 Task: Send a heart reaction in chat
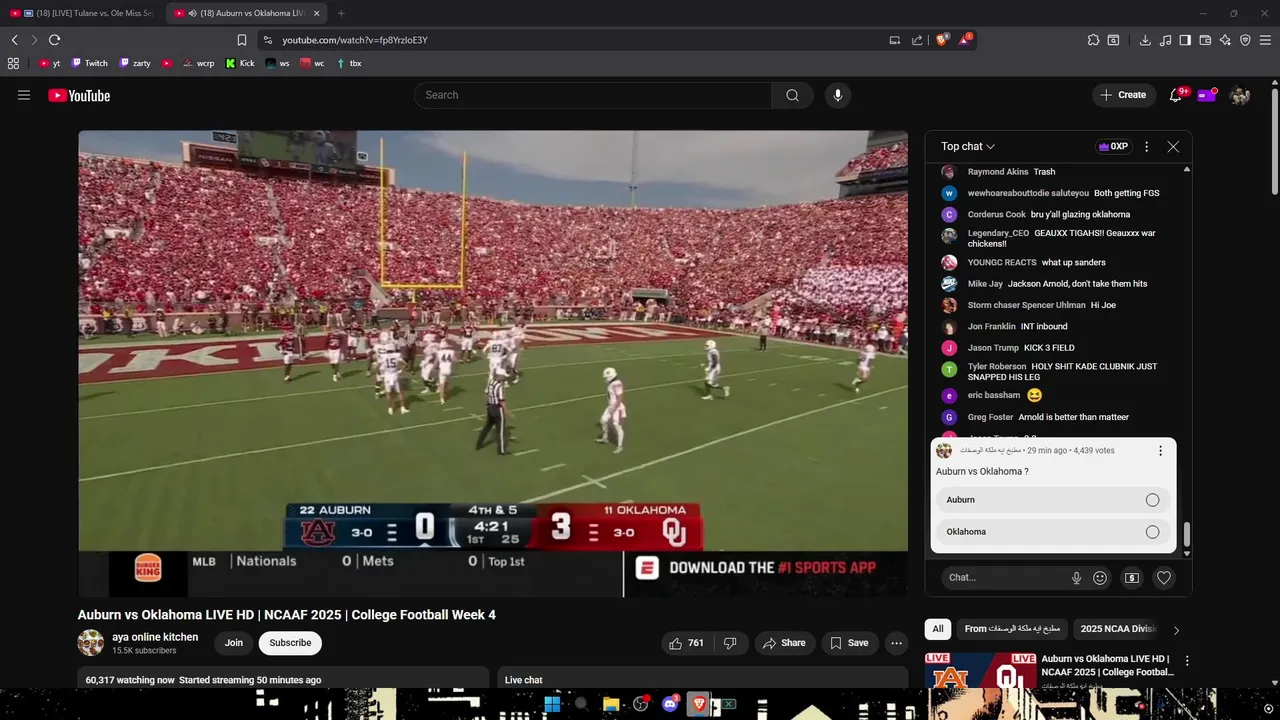[1164, 577]
